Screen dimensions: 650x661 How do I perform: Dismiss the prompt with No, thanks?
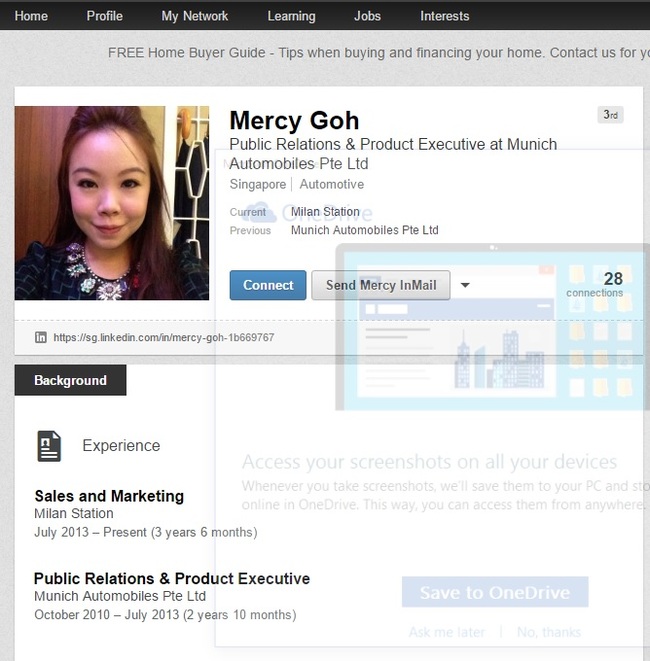click(x=548, y=632)
